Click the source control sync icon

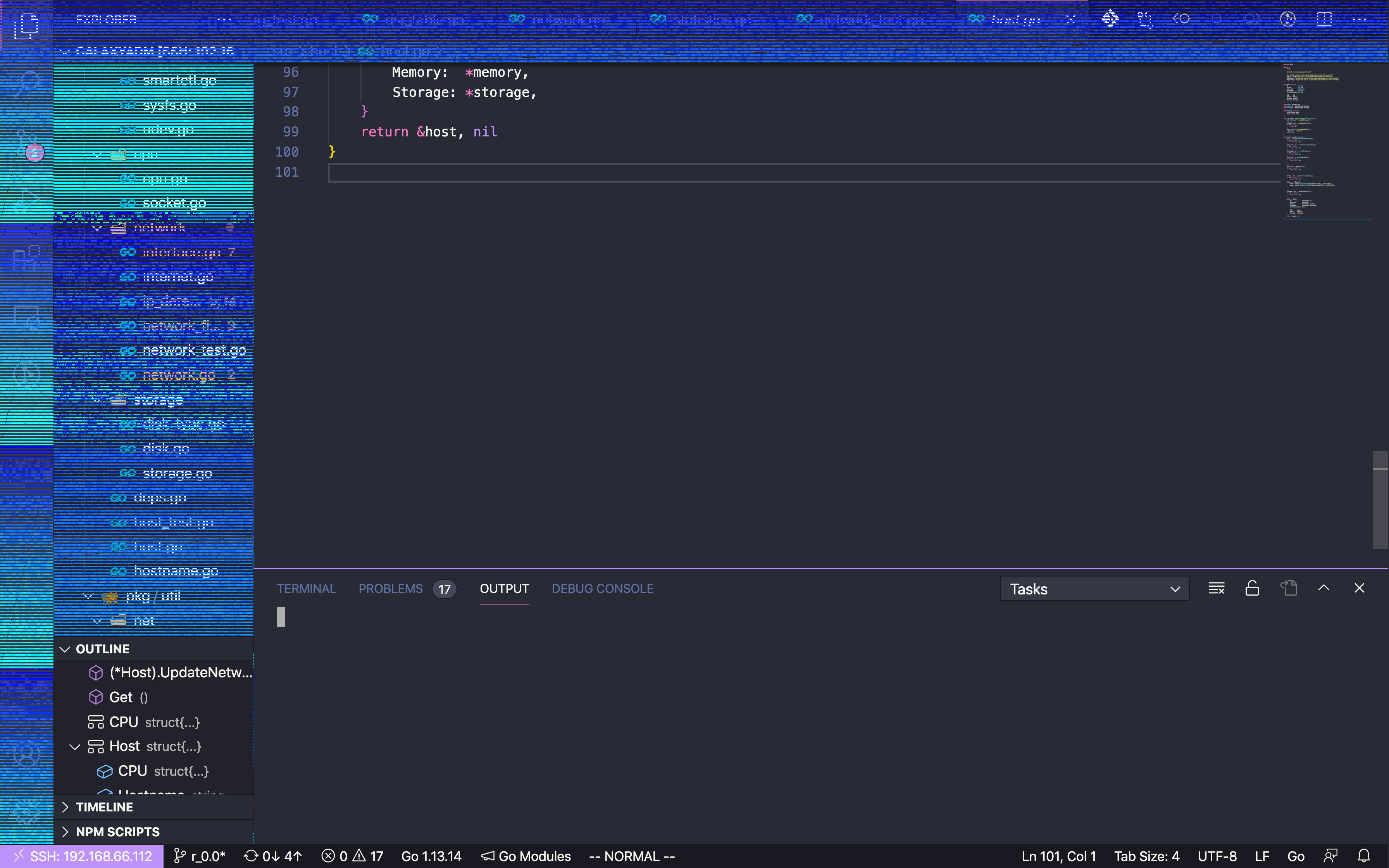point(251,856)
